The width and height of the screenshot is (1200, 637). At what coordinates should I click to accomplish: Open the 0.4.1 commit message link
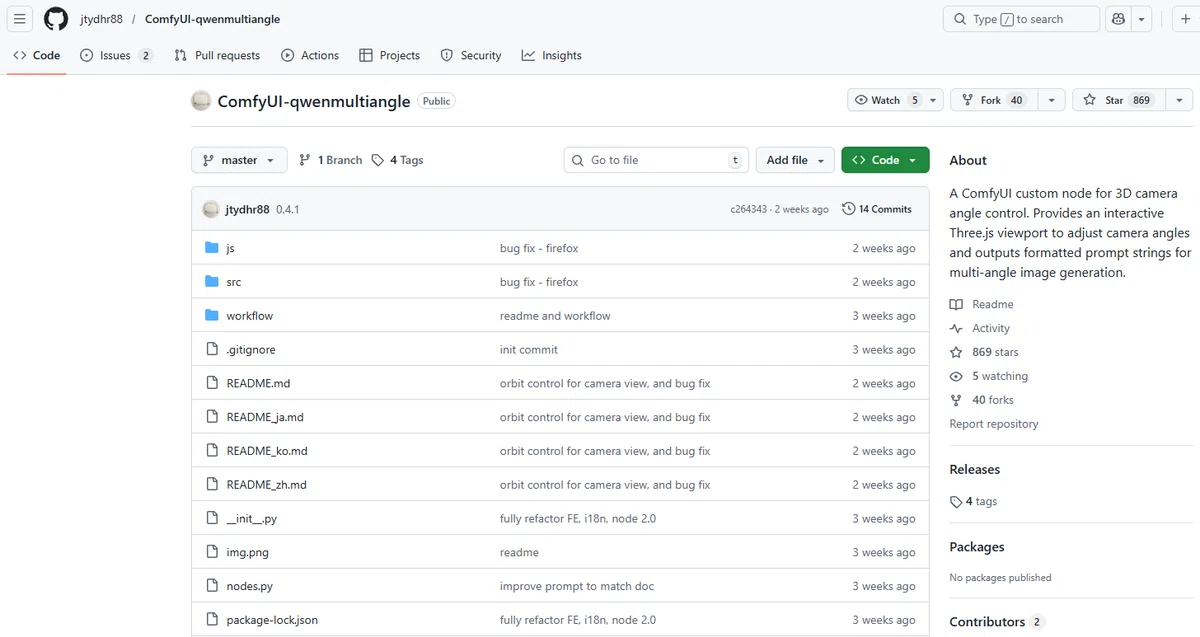(x=288, y=209)
